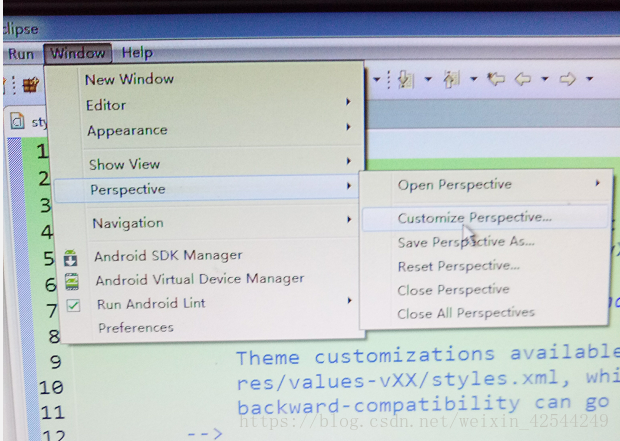Click the 'backward-compatibility' text in editor
Screen dimensions: 620x441
click(379, 405)
